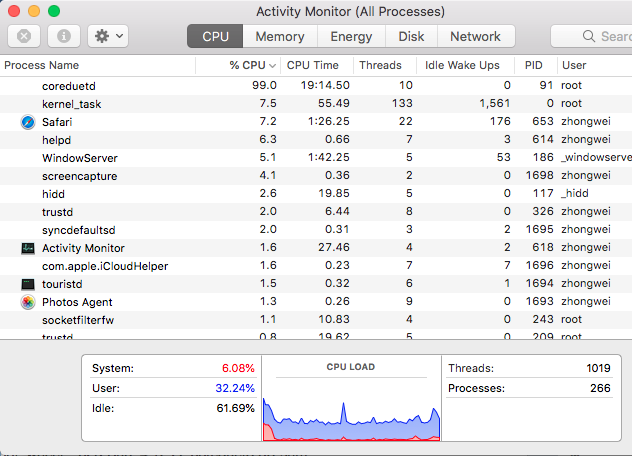The height and width of the screenshot is (456, 632).
Task: Click PID 1698 for screencapture
Action: coord(540,175)
